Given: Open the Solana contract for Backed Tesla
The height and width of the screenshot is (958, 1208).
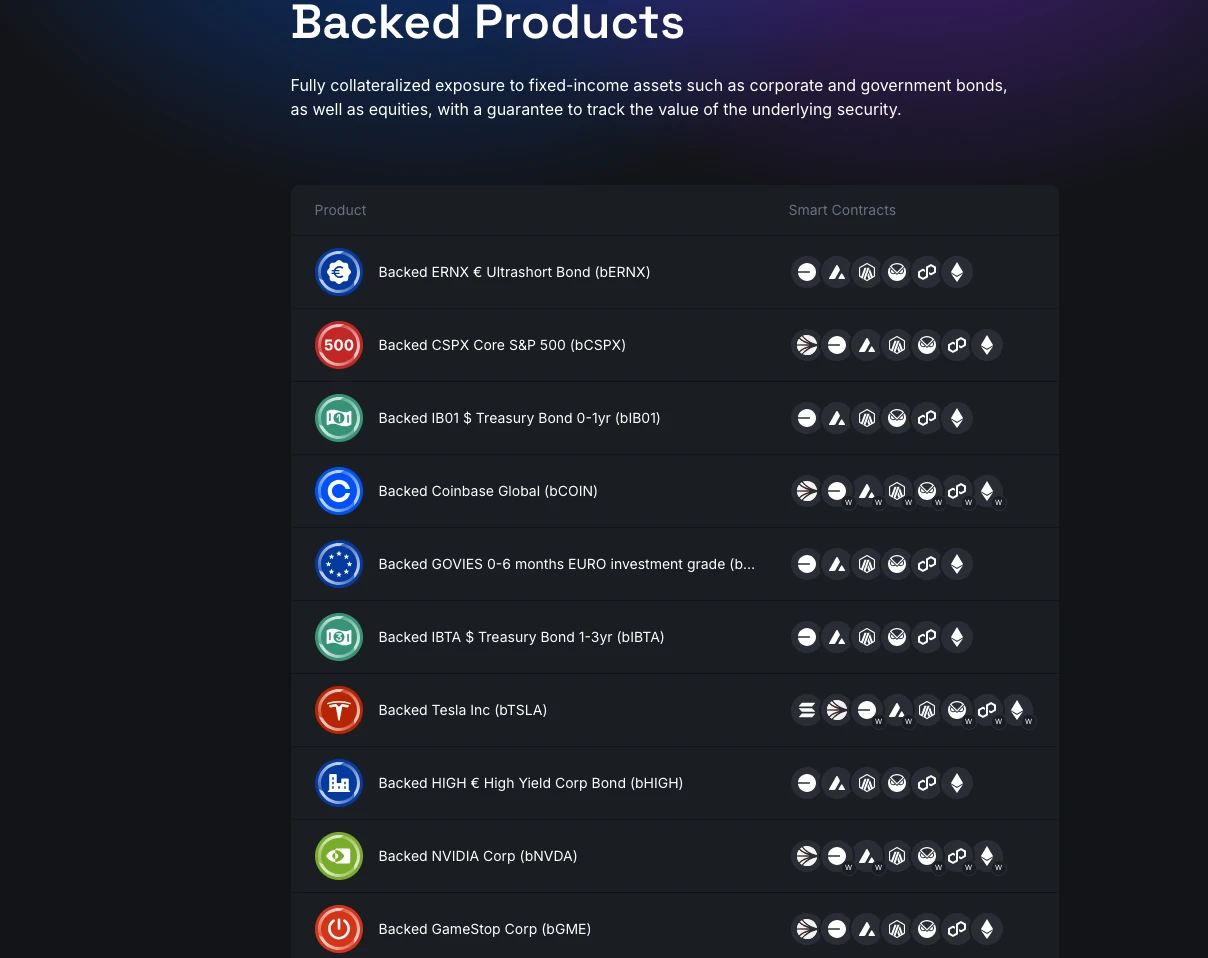Looking at the screenshot, I should click(x=807, y=710).
